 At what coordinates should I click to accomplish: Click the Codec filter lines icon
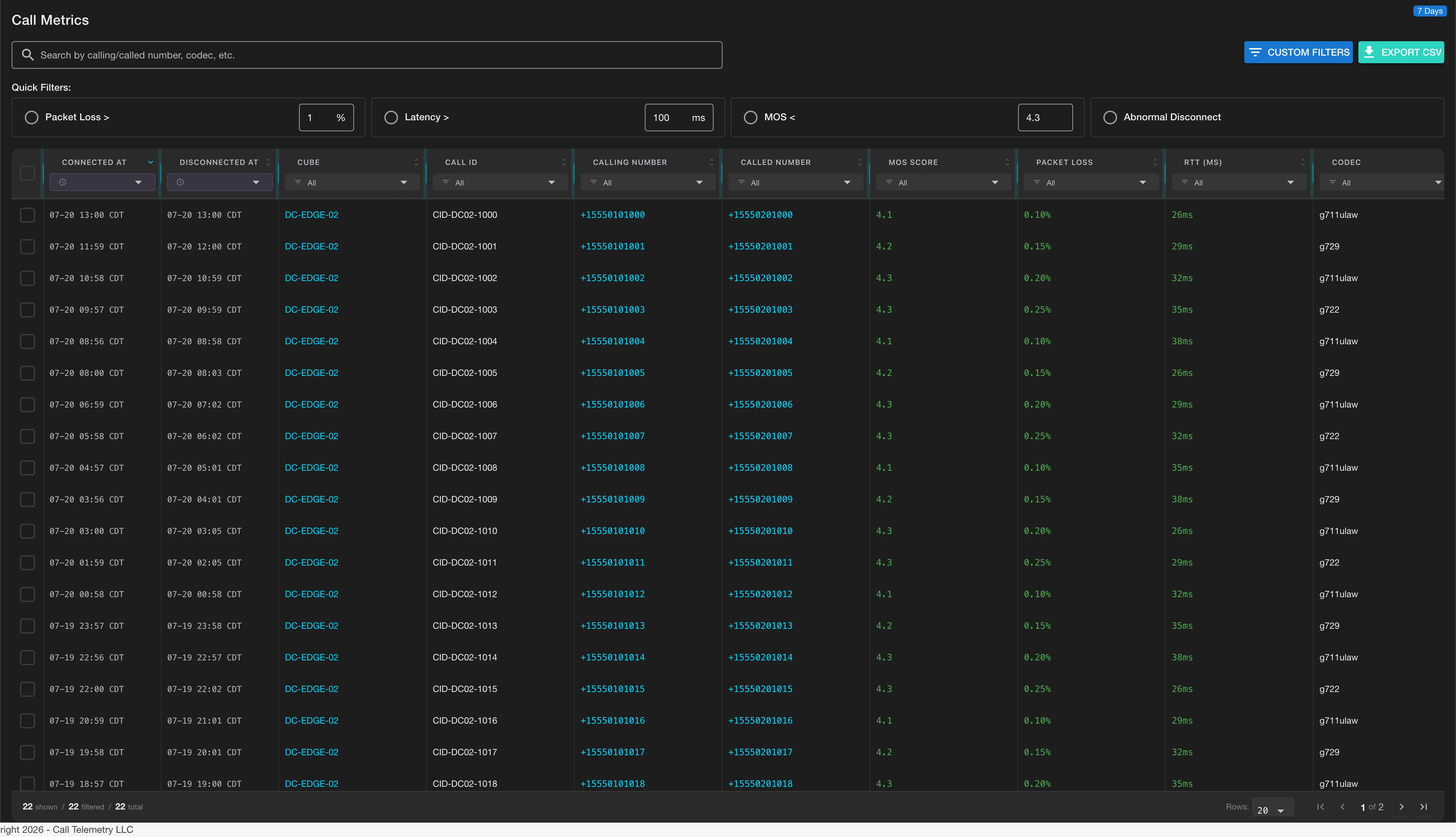click(x=1332, y=182)
